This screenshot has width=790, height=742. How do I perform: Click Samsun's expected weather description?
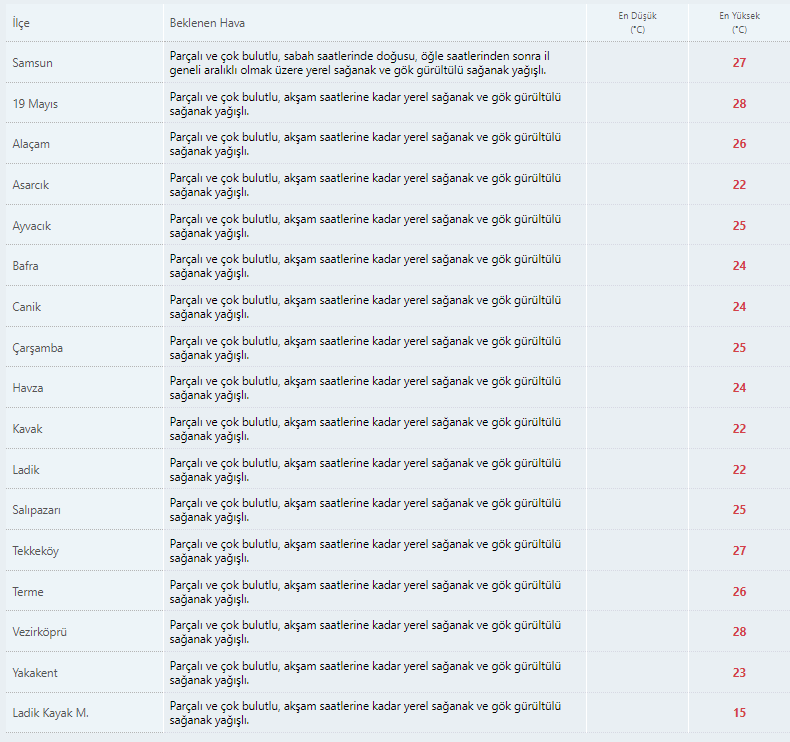coord(359,63)
